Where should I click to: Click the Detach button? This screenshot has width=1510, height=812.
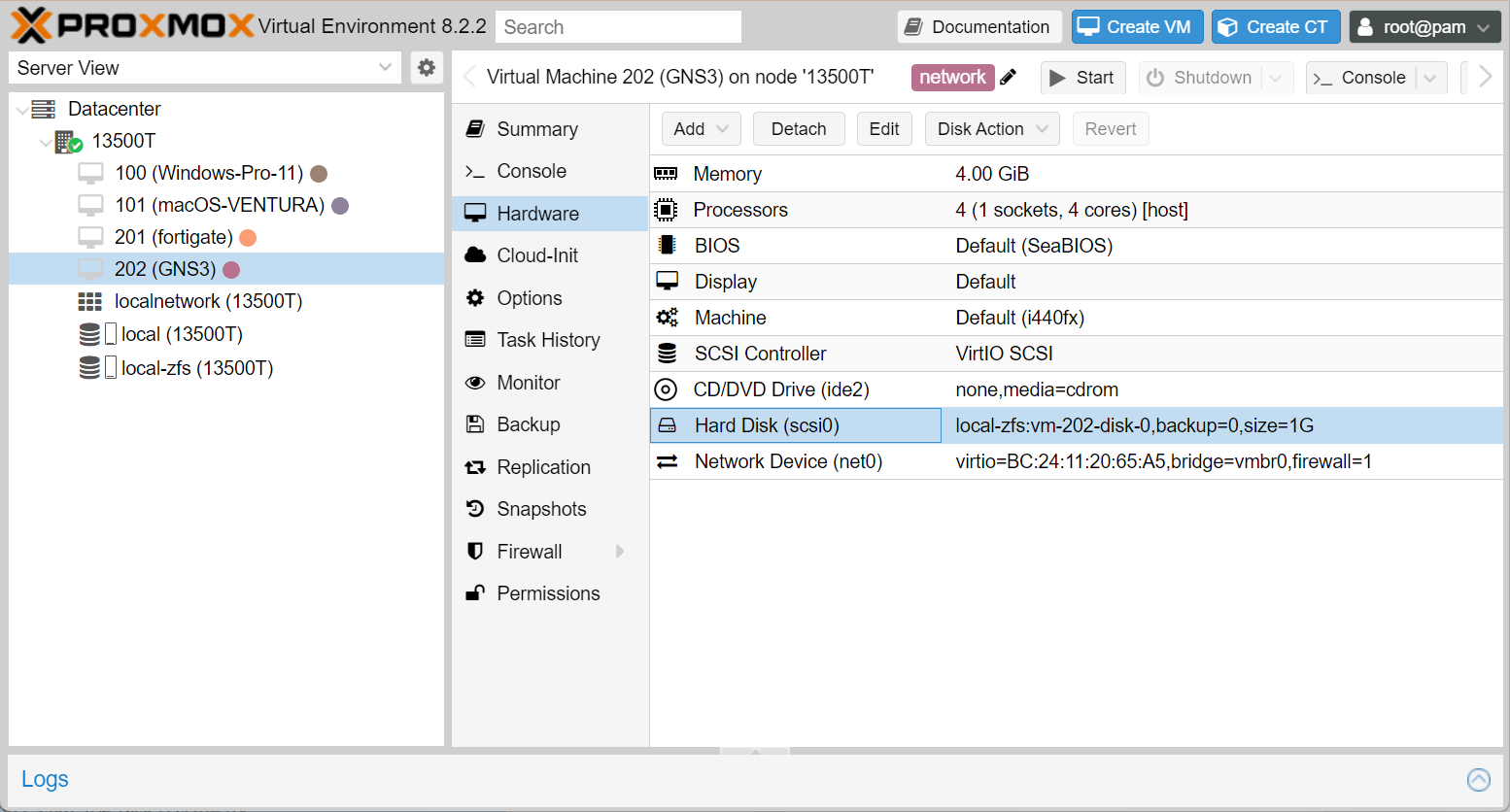coord(799,129)
